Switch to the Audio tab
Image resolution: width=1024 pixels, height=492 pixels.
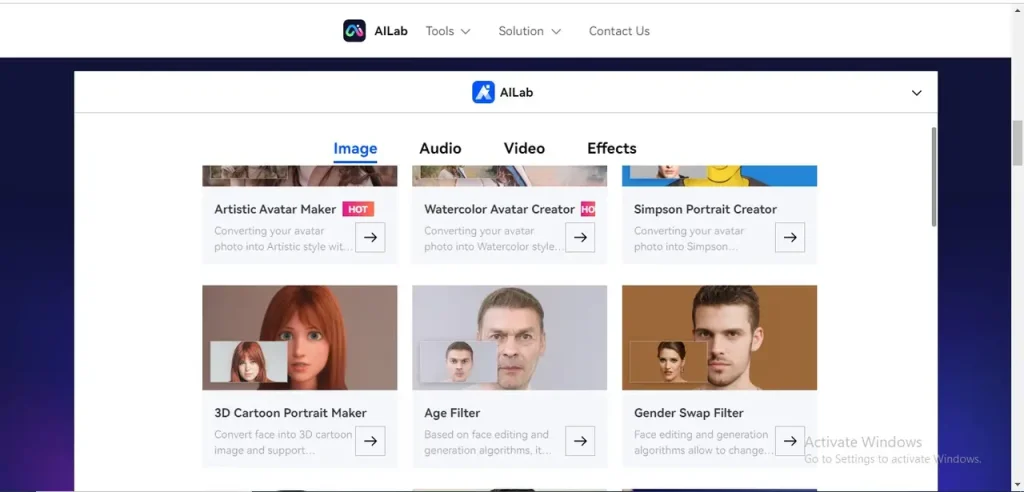tap(440, 148)
